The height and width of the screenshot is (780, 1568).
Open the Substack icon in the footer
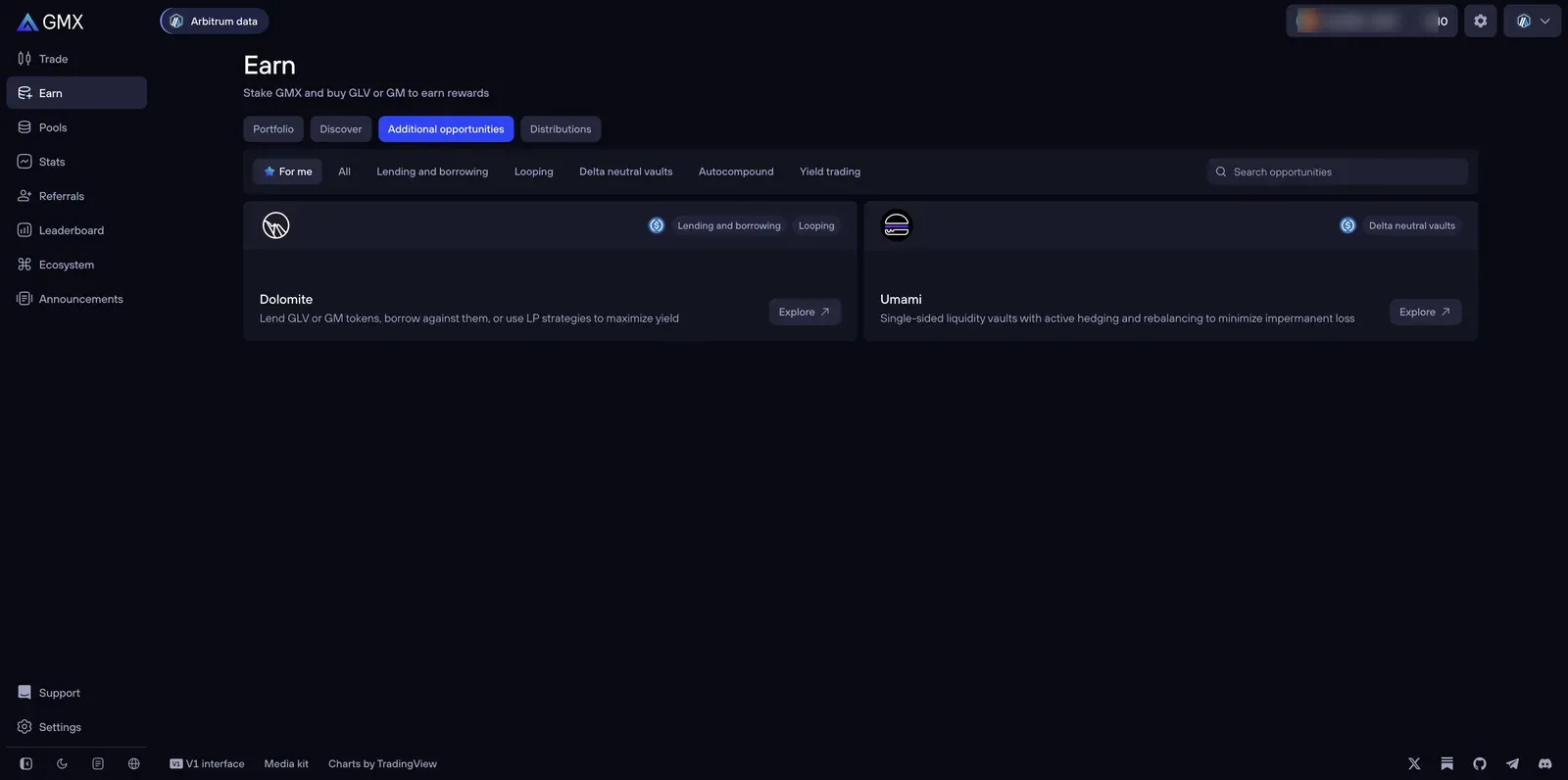(1447, 763)
